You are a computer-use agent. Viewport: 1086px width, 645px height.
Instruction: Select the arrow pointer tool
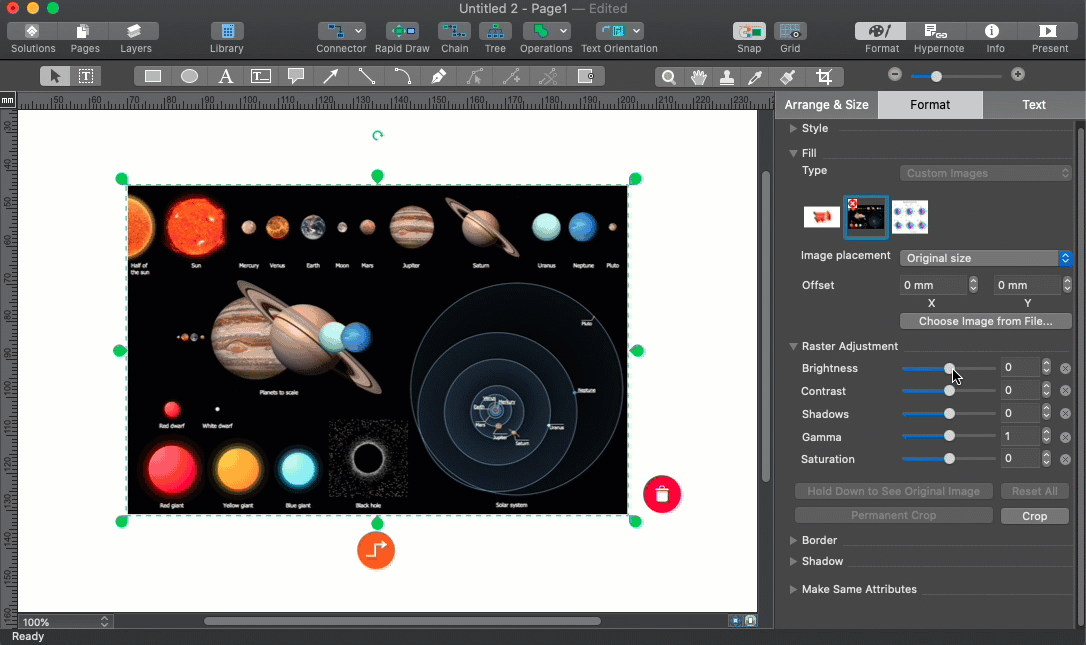pyautogui.click(x=55, y=76)
